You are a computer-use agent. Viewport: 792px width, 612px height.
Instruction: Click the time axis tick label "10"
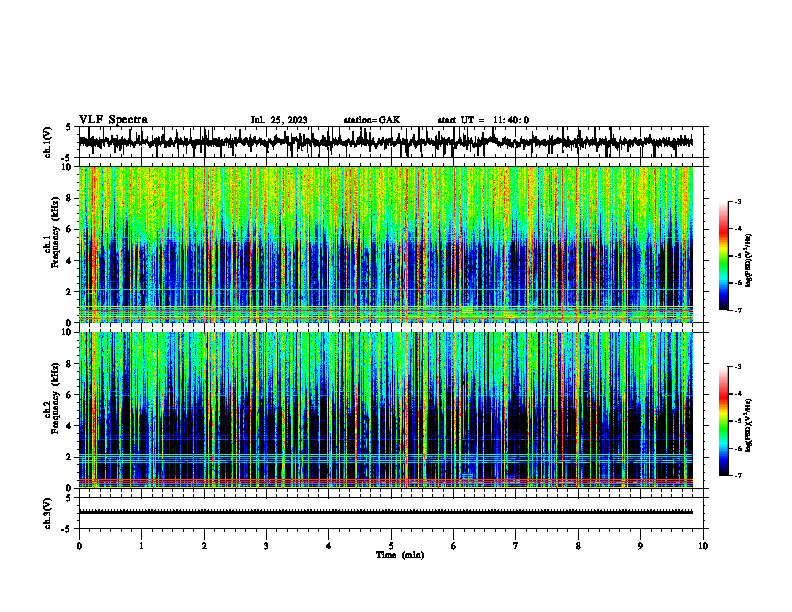[x=703, y=546]
